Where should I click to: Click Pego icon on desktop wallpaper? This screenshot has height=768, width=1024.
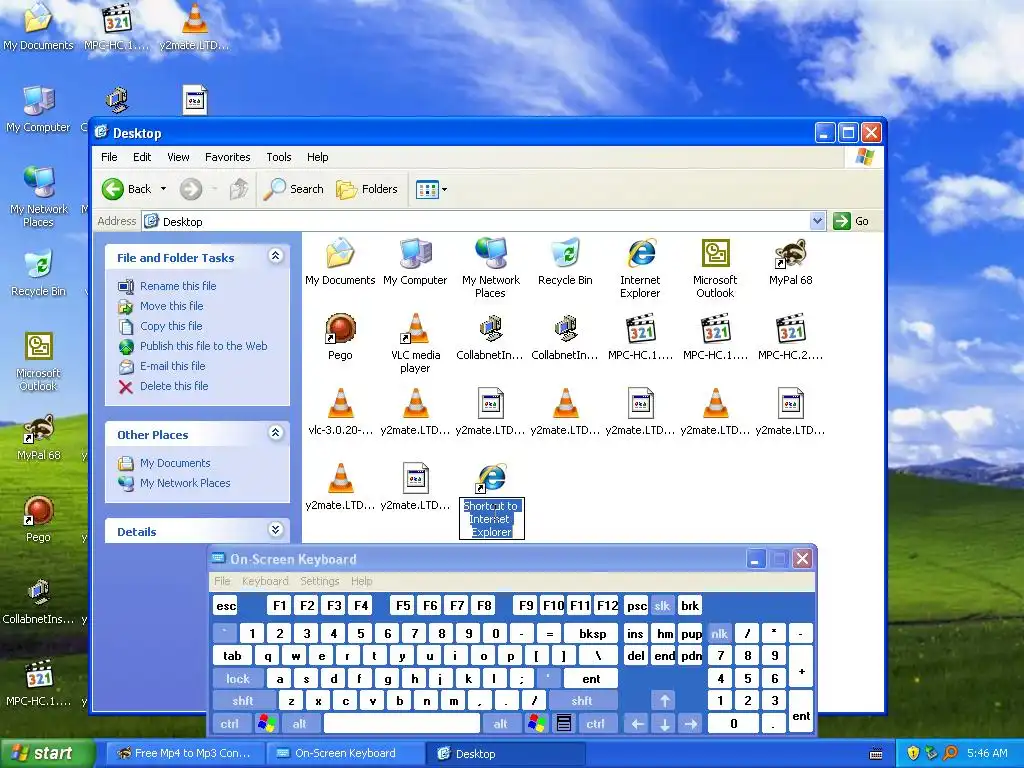[39, 511]
